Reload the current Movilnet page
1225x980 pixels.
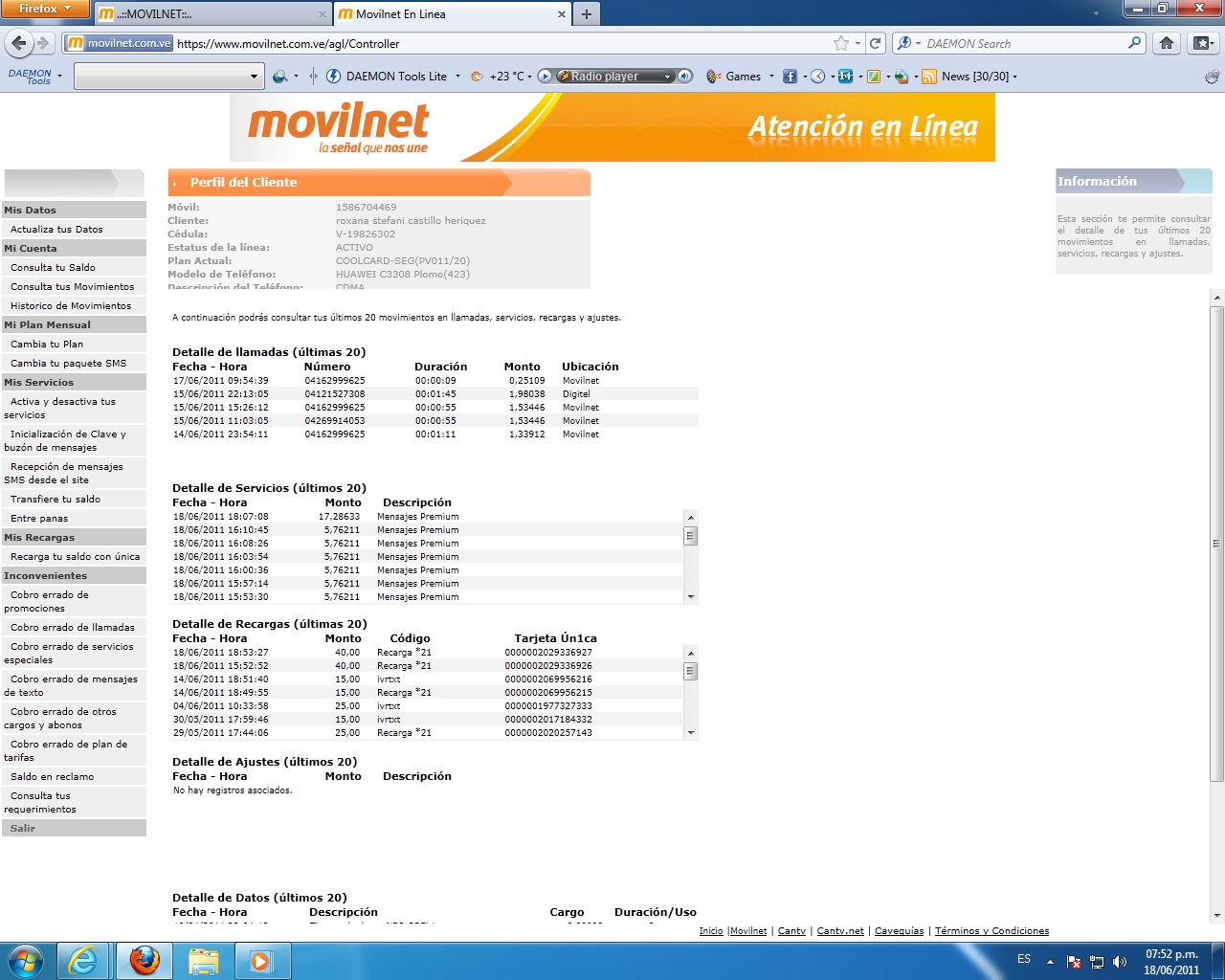click(x=875, y=43)
